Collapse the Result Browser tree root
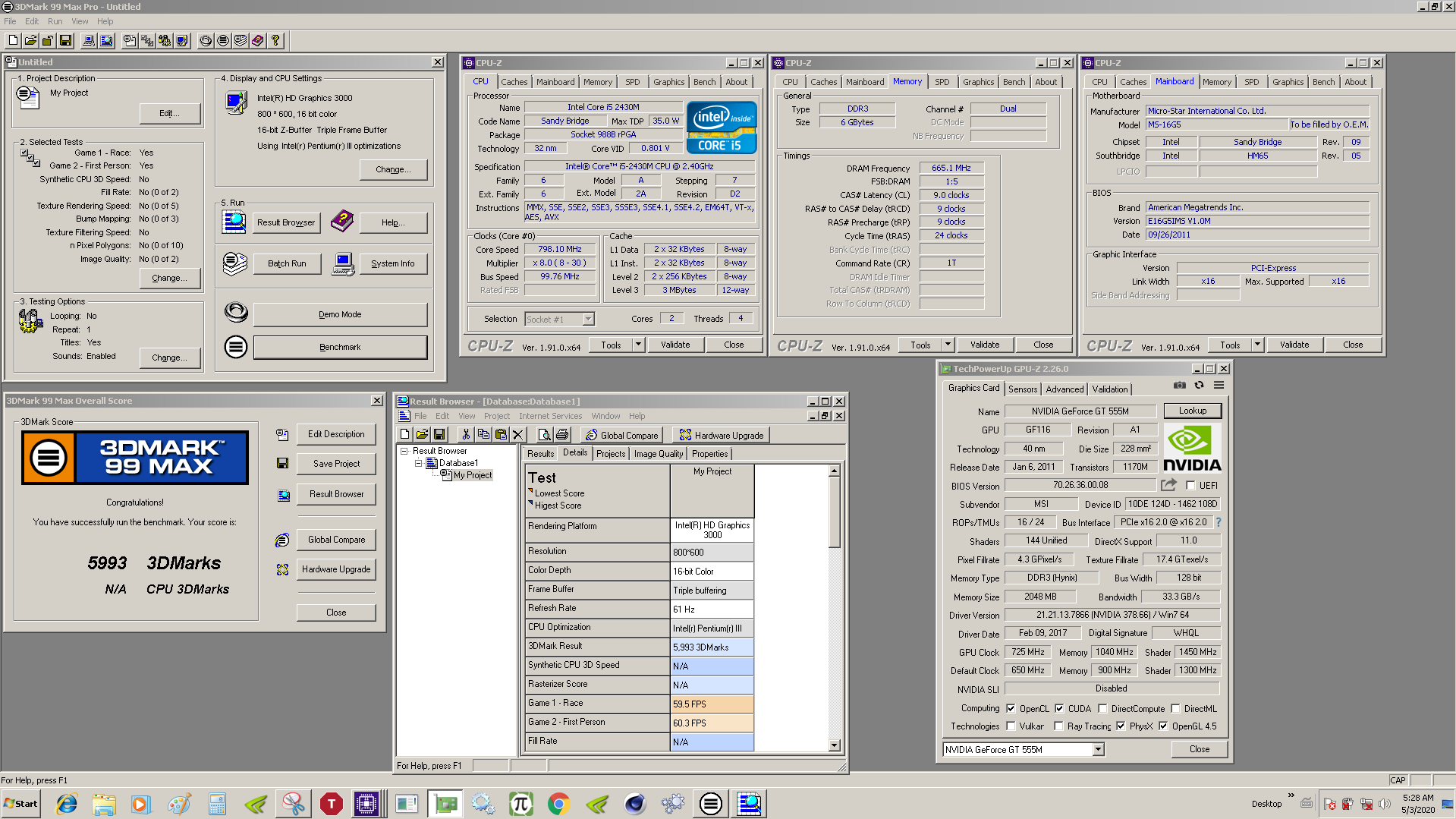 coord(405,451)
